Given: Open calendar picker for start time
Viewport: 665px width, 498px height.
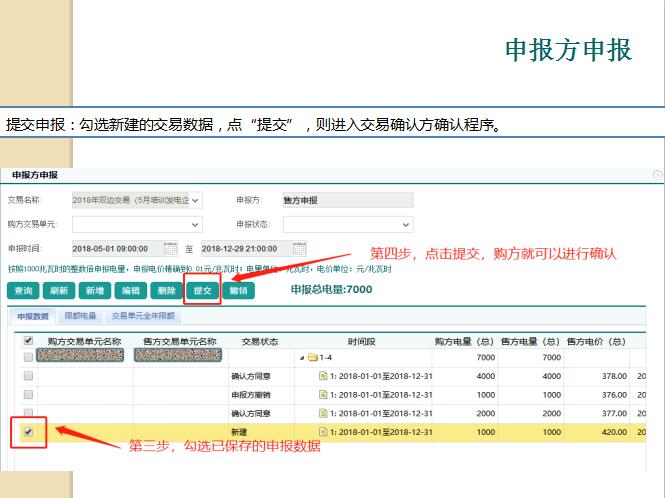Looking at the screenshot, I should coord(170,248).
